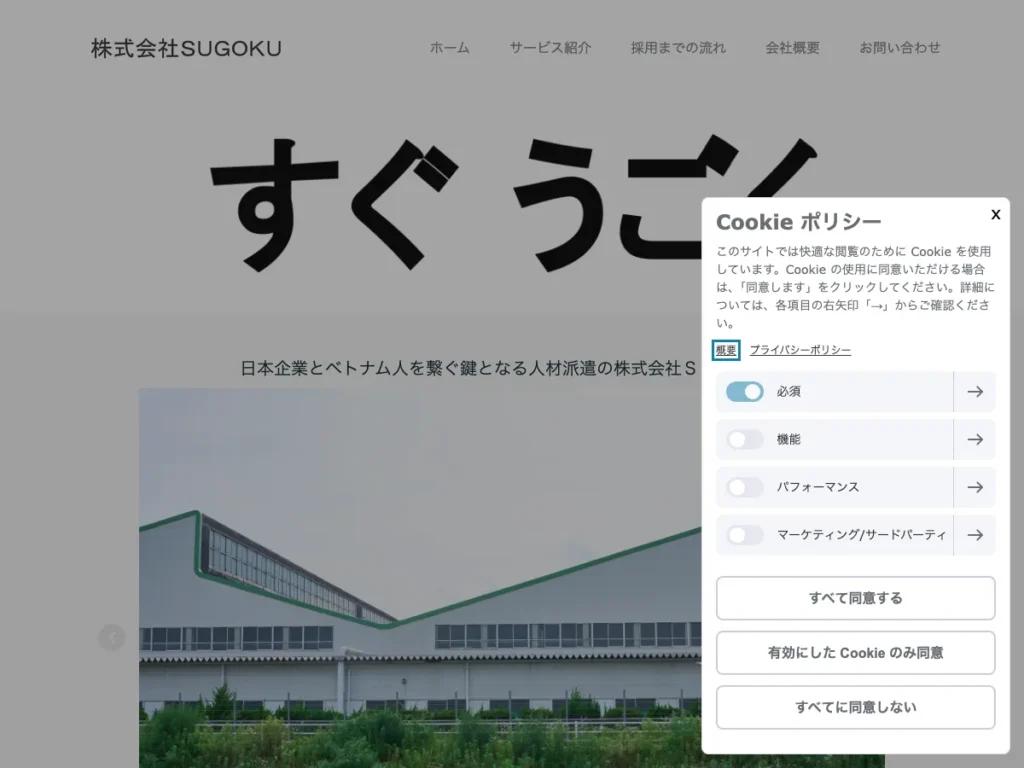Screen dimensions: 1024x768
Task: Click the すべて同意する button
Action: click(x=856, y=598)
